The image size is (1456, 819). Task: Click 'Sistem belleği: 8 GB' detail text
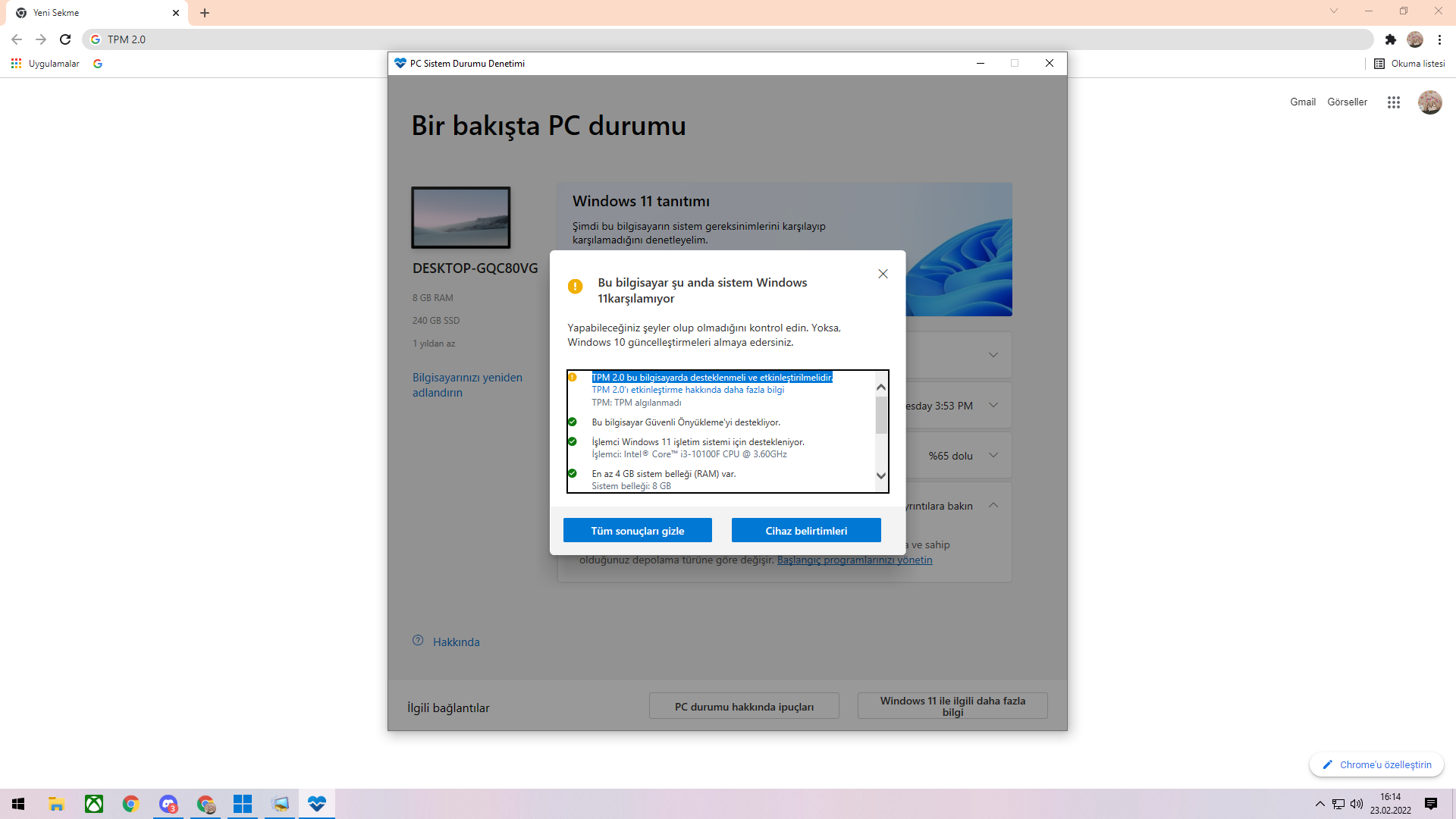tap(631, 486)
